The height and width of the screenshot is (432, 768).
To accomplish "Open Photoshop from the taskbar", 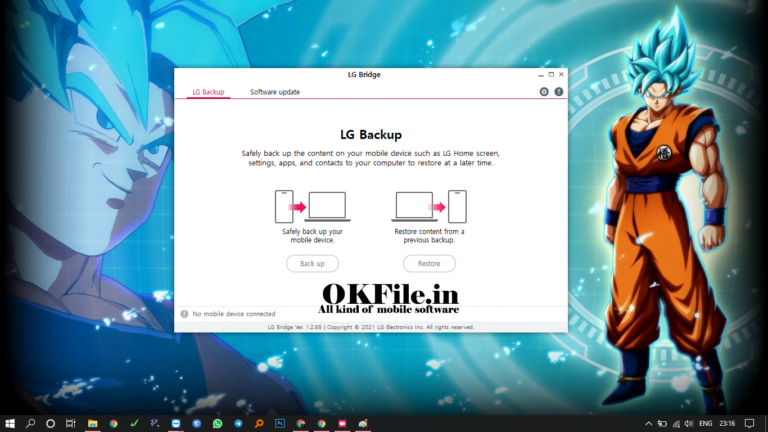I will [x=280, y=424].
